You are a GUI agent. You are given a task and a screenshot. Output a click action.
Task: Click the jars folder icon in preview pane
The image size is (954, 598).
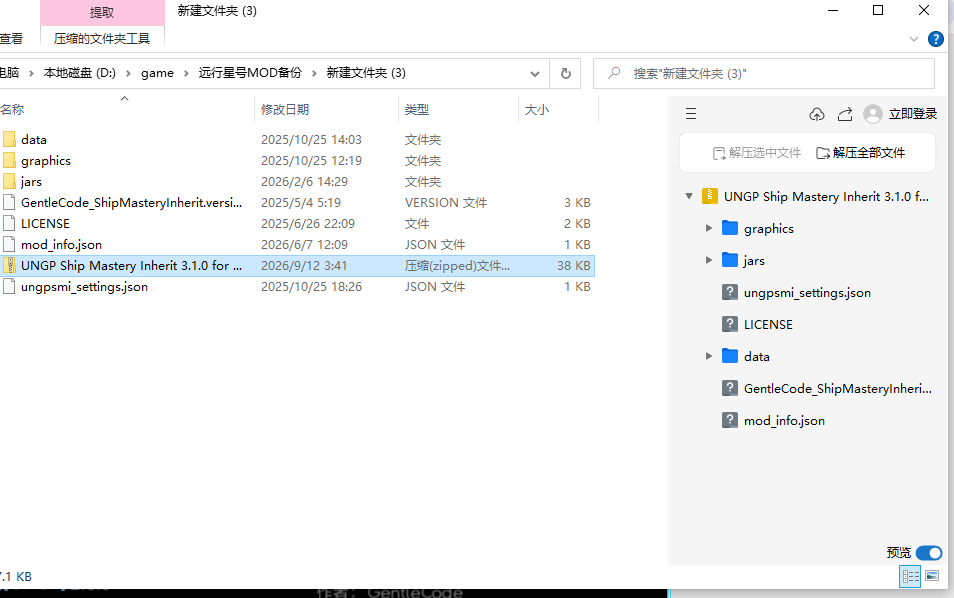pos(729,260)
